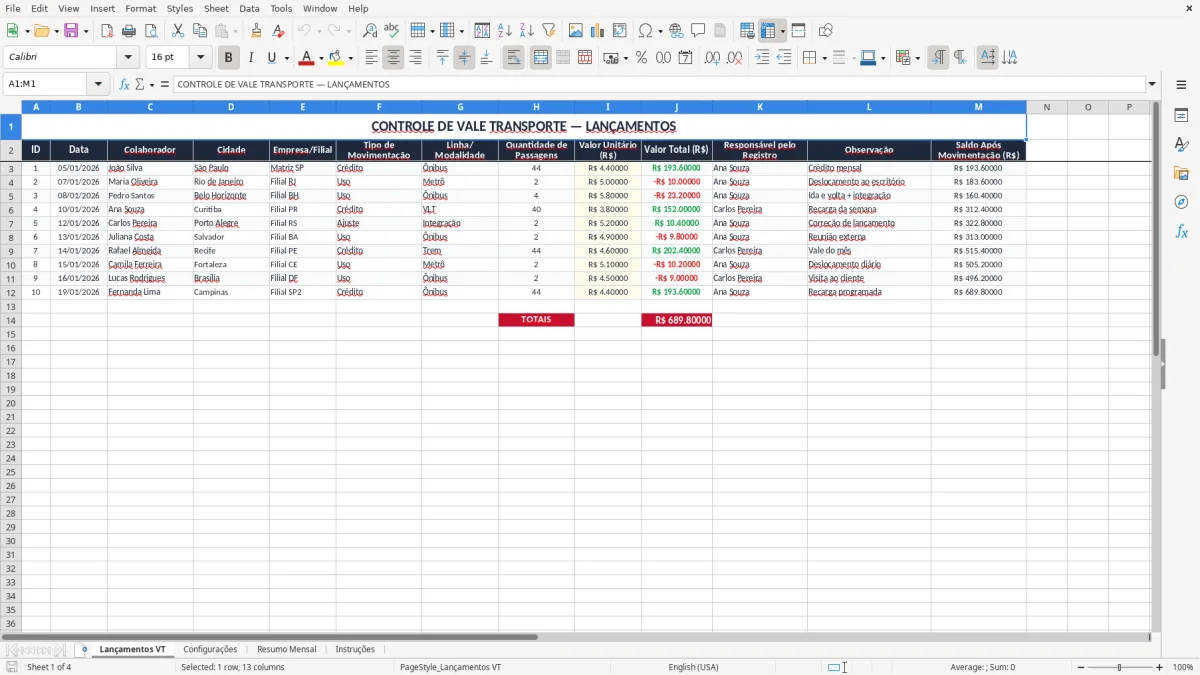Apply the yellow Background Color swatch
The height and width of the screenshot is (675, 1200).
tap(336, 58)
